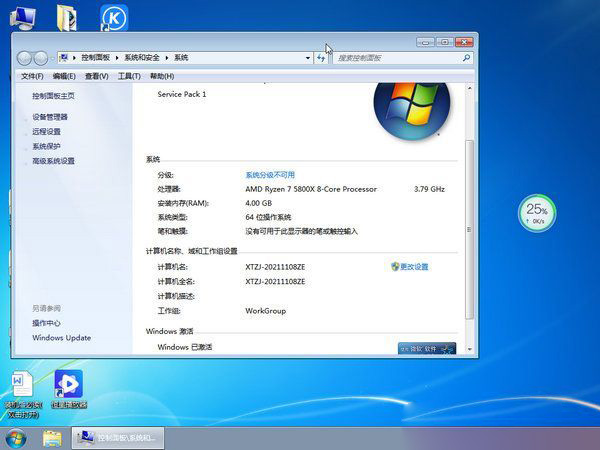Select the 64 位操作系统 value
600x450 pixels.
pos(268,217)
